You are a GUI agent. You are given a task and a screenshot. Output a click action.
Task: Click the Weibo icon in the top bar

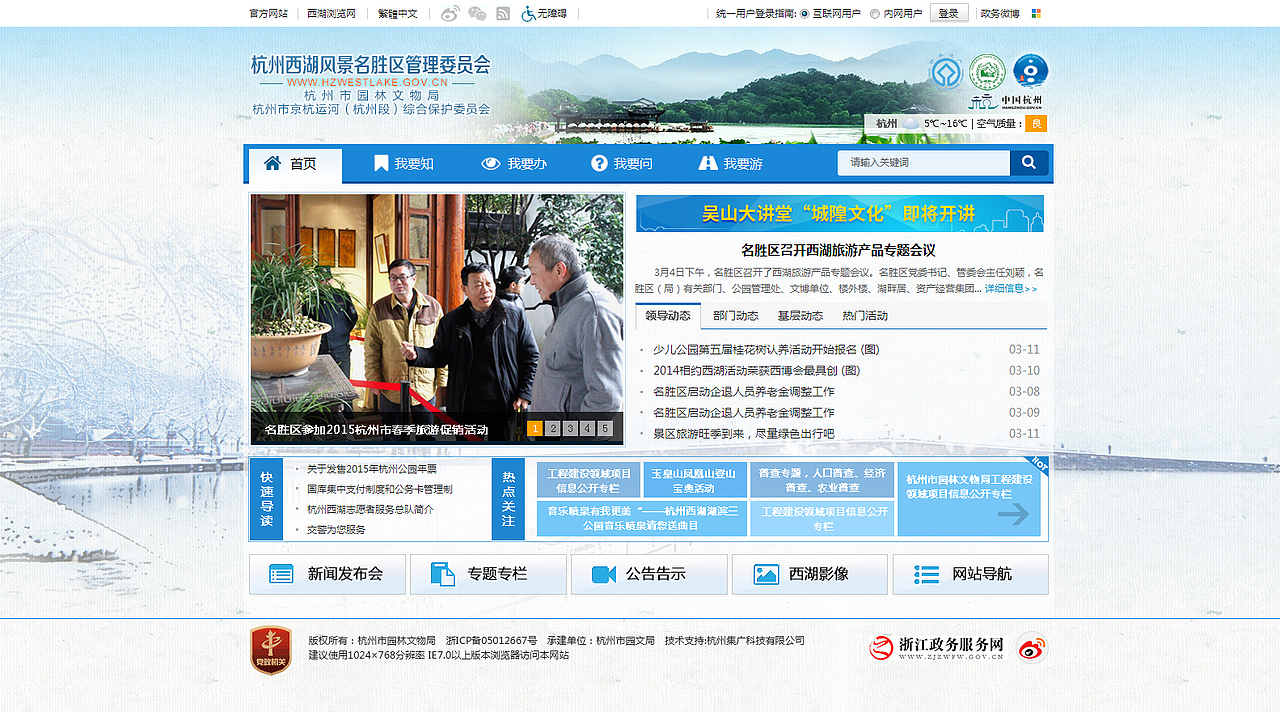450,13
